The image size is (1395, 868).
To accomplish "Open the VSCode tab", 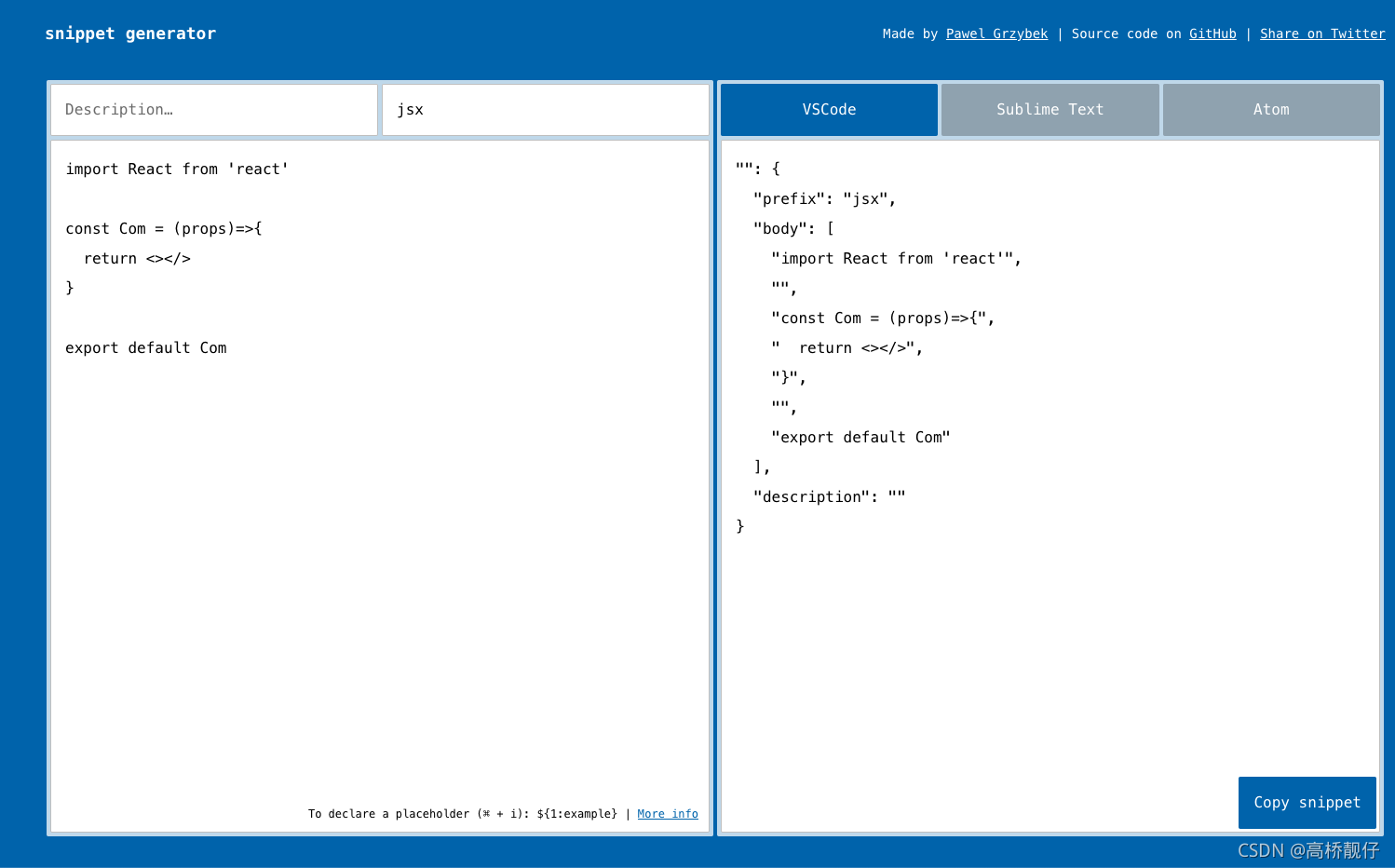I will click(829, 110).
